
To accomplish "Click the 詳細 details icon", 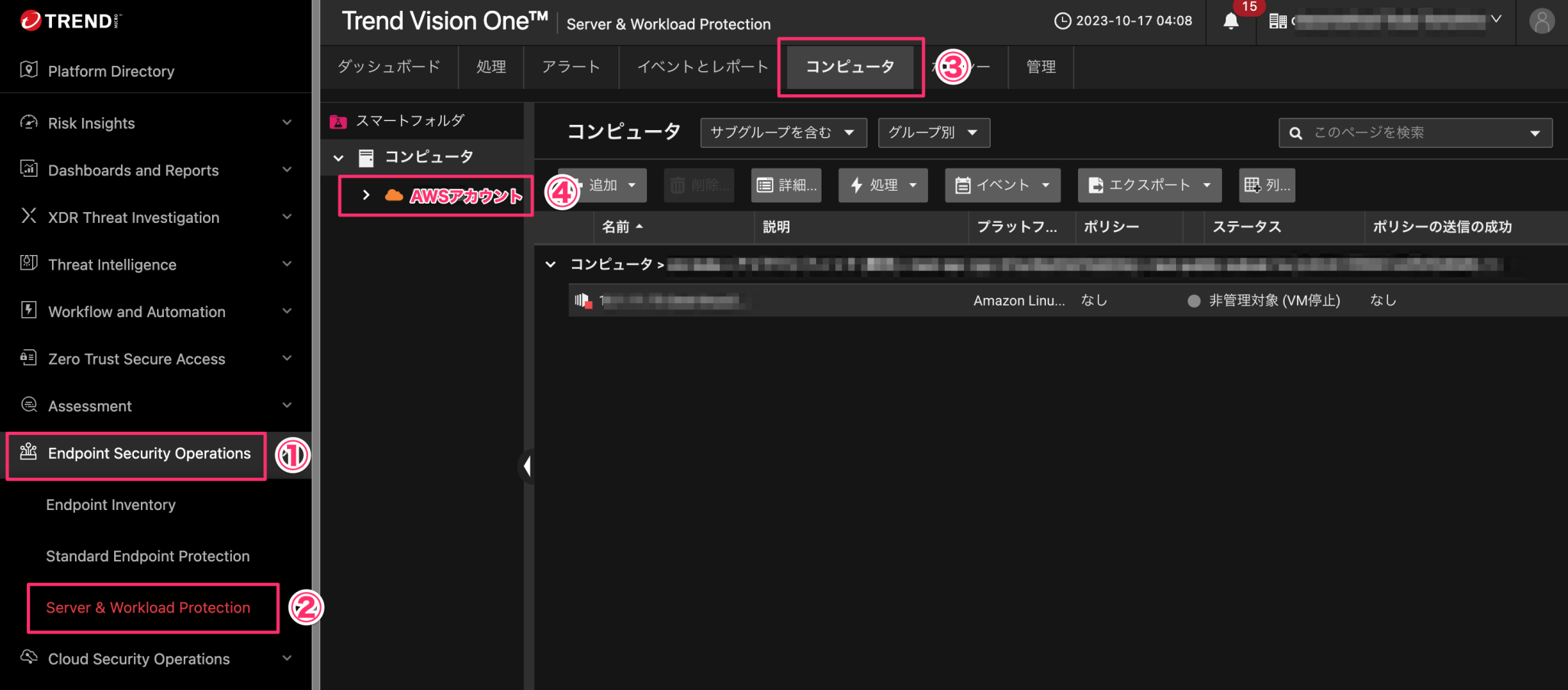I will pos(766,185).
